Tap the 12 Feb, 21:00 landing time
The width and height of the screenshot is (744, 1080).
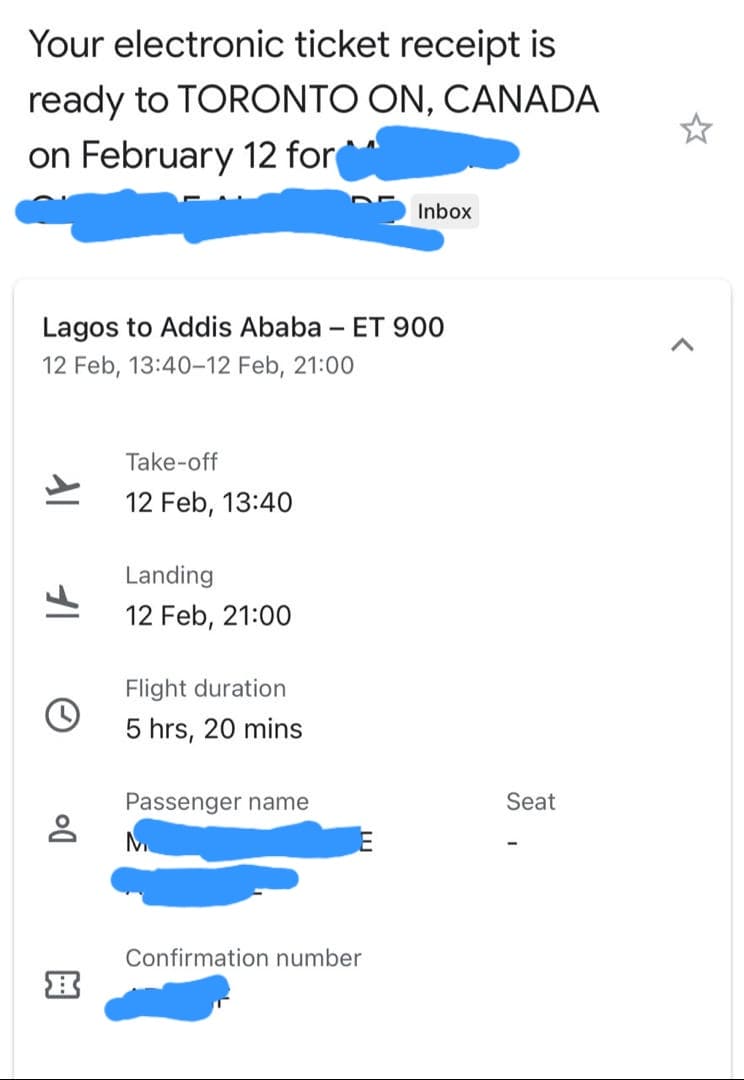tap(208, 615)
